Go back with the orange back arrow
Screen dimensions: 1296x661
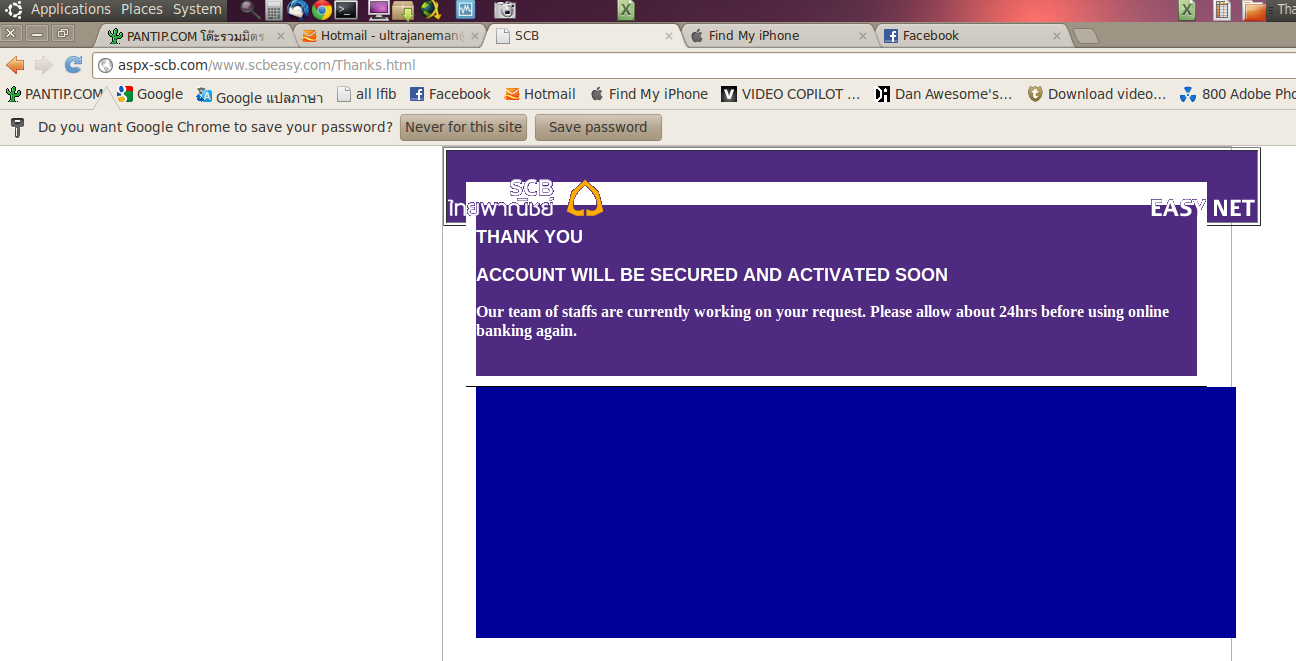pos(15,65)
